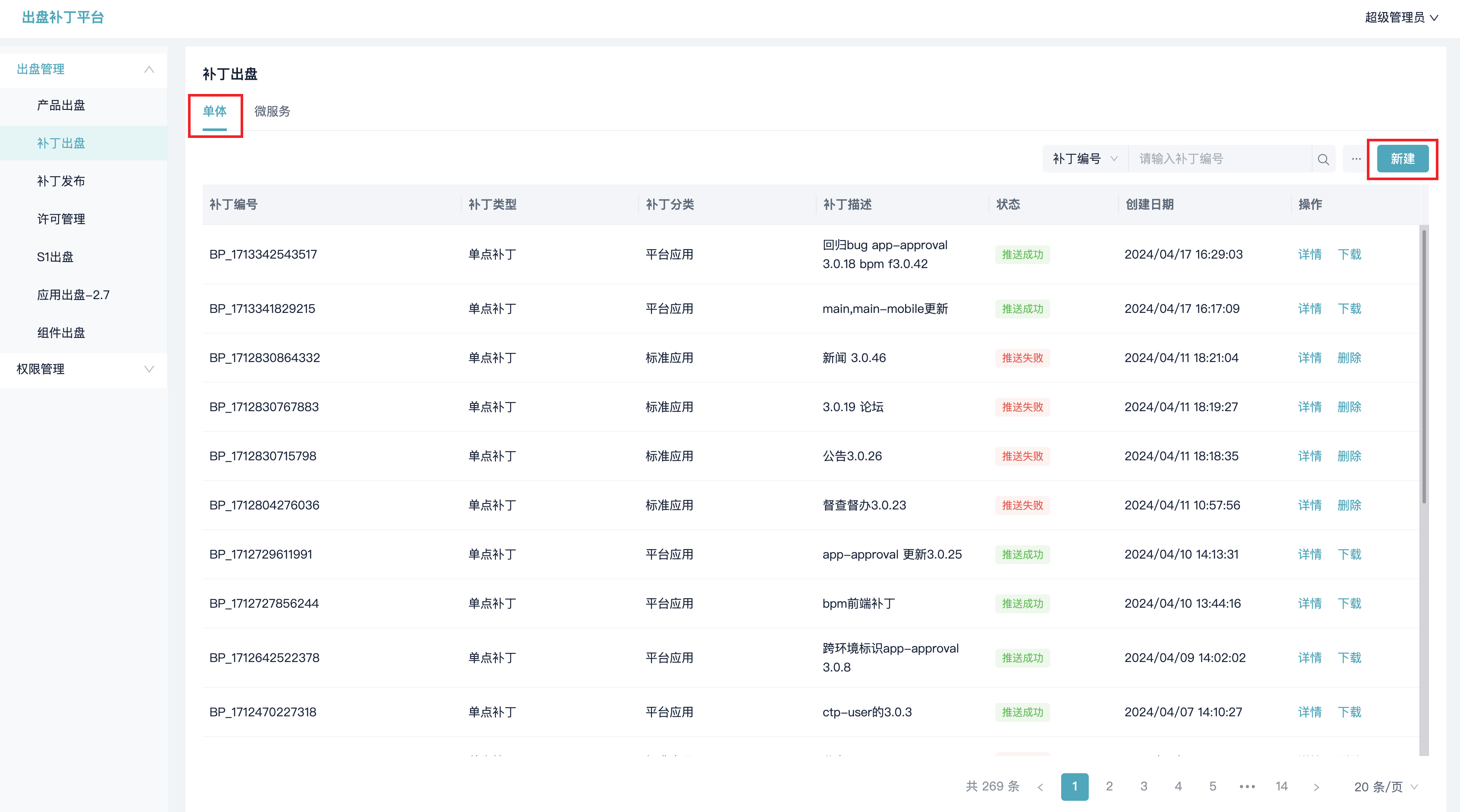Screen dimensions: 1460x812
Task: Click 下载 for BP_1712470227318
Action: (1350, 712)
